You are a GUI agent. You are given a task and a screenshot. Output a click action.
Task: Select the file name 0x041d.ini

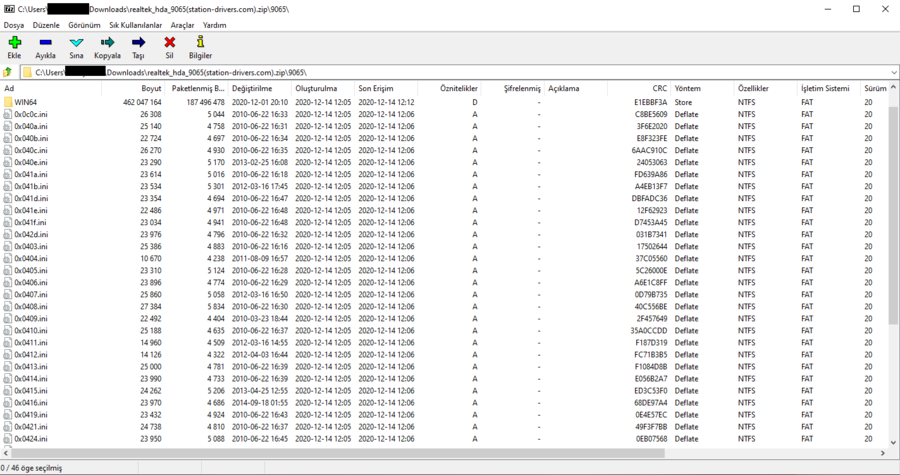coord(32,198)
